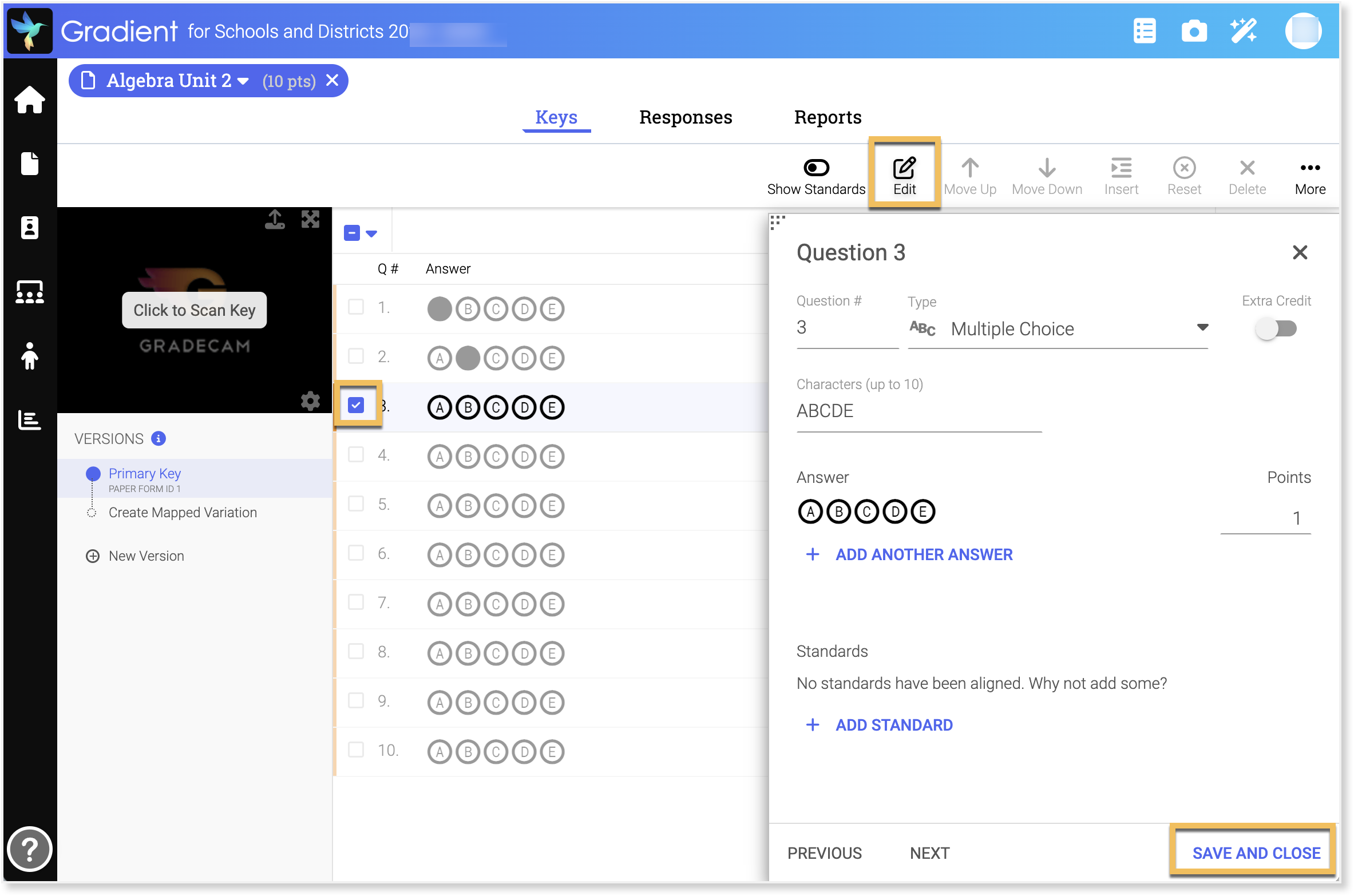Image resolution: width=1354 pixels, height=896 pixels.
Task: Open the select-all checkbox dropdown arrow
Action: coord(371,233)
